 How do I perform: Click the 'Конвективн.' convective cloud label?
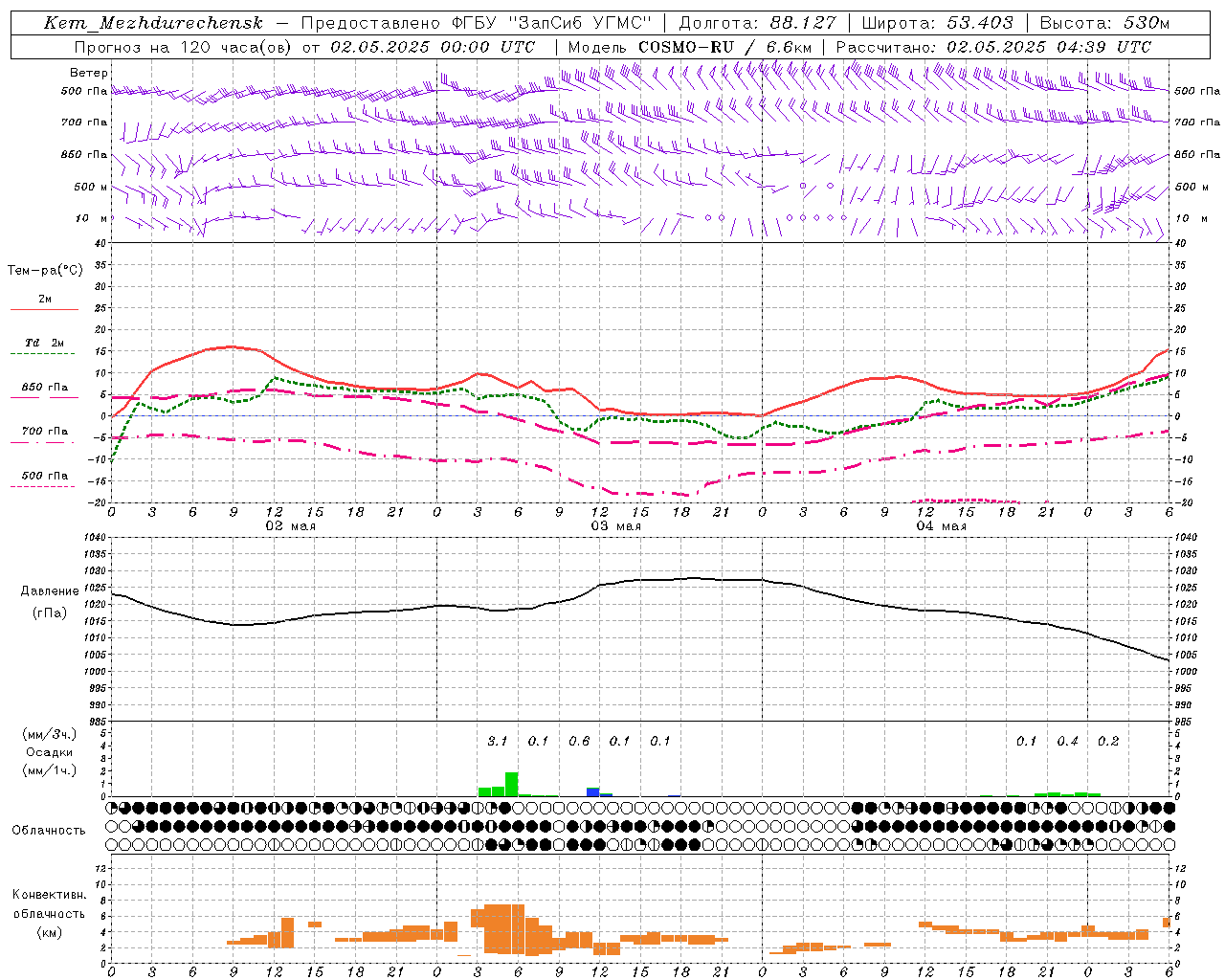49,895
